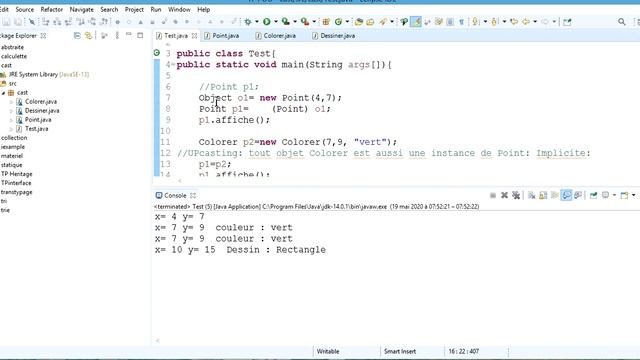Open the Project menu
This screenshot has width=640, height=360.
tap(134, 9)
